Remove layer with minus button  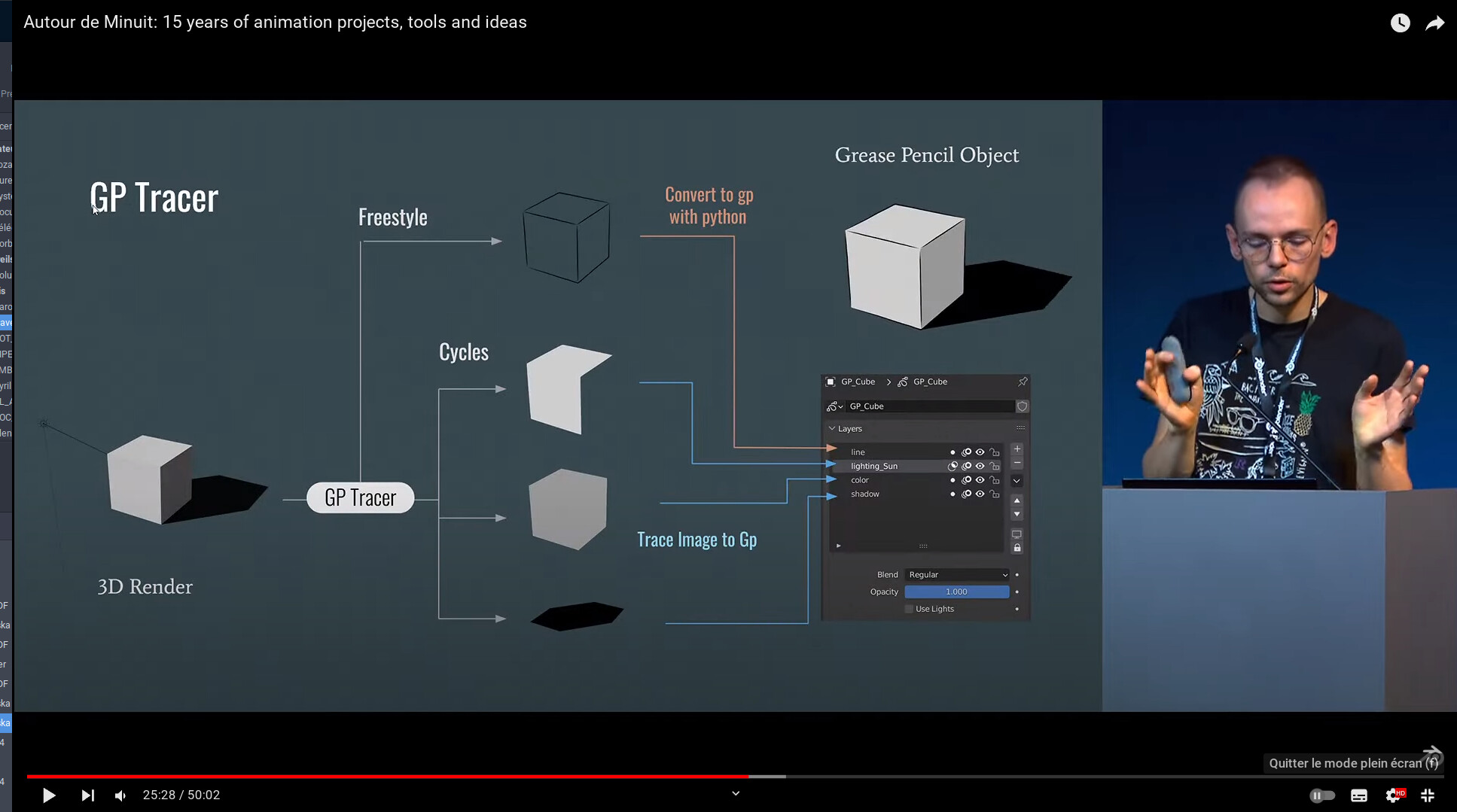pos(1017,463)
